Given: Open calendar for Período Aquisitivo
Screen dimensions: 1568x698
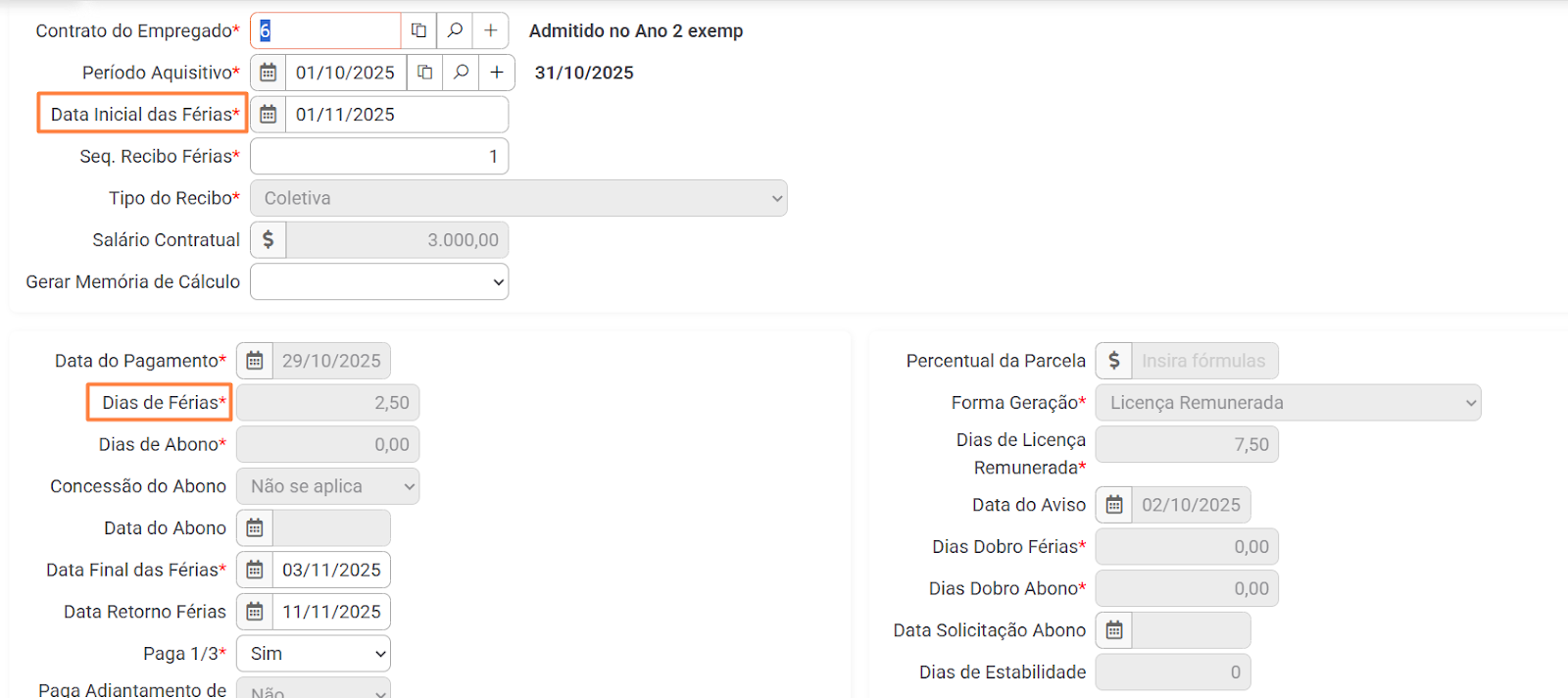Looking at the screenshot, I should (x=268, y=73).
